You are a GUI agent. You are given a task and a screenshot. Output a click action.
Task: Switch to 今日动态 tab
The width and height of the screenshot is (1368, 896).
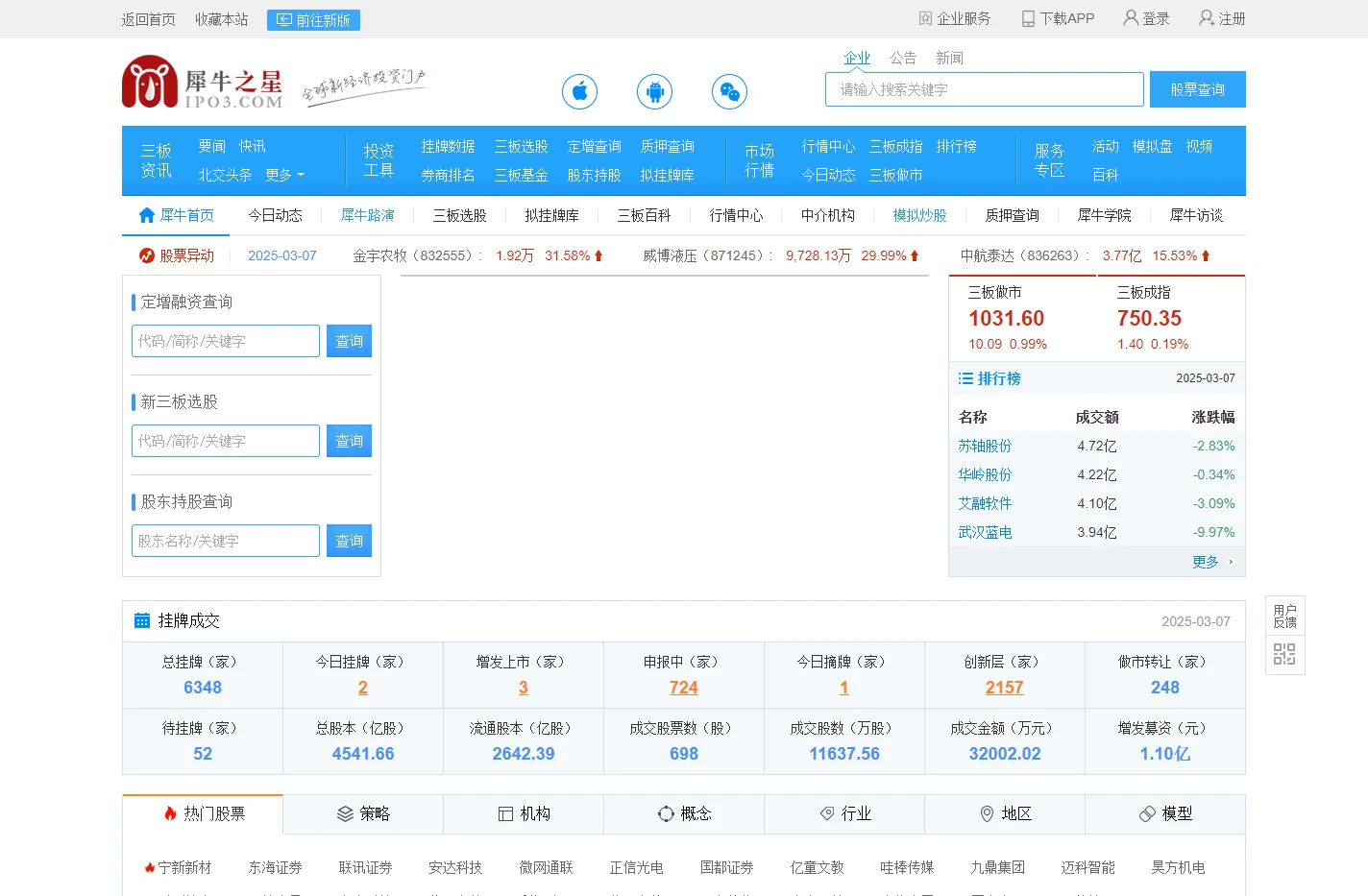276,215
